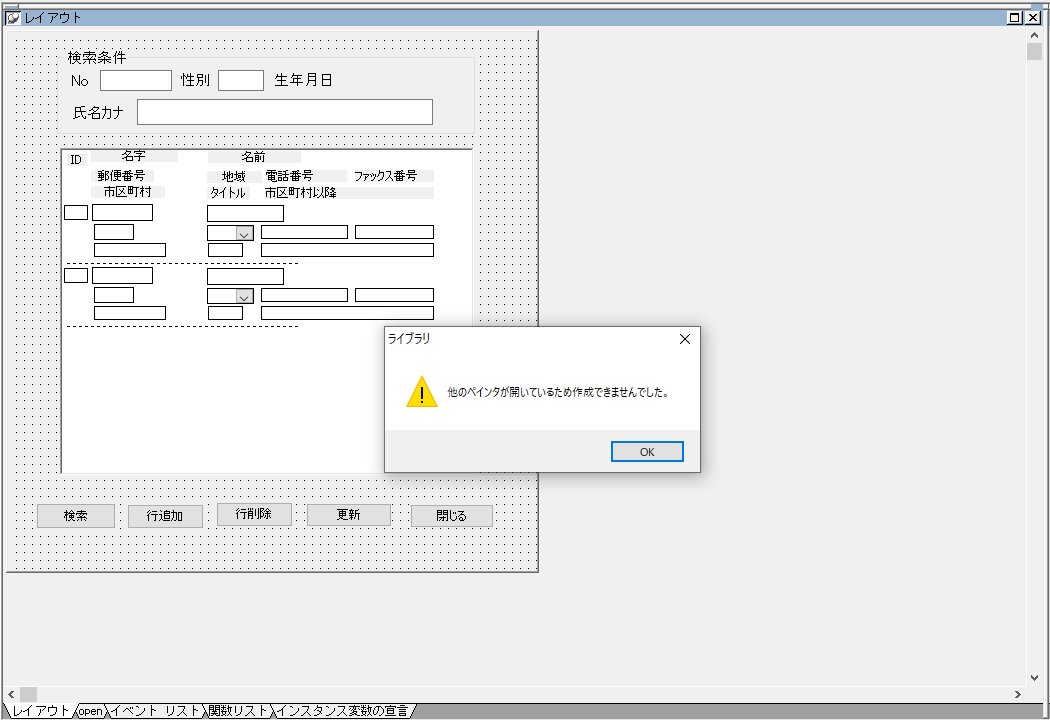
Task: Select the 性別 input field
Action: 240,80
